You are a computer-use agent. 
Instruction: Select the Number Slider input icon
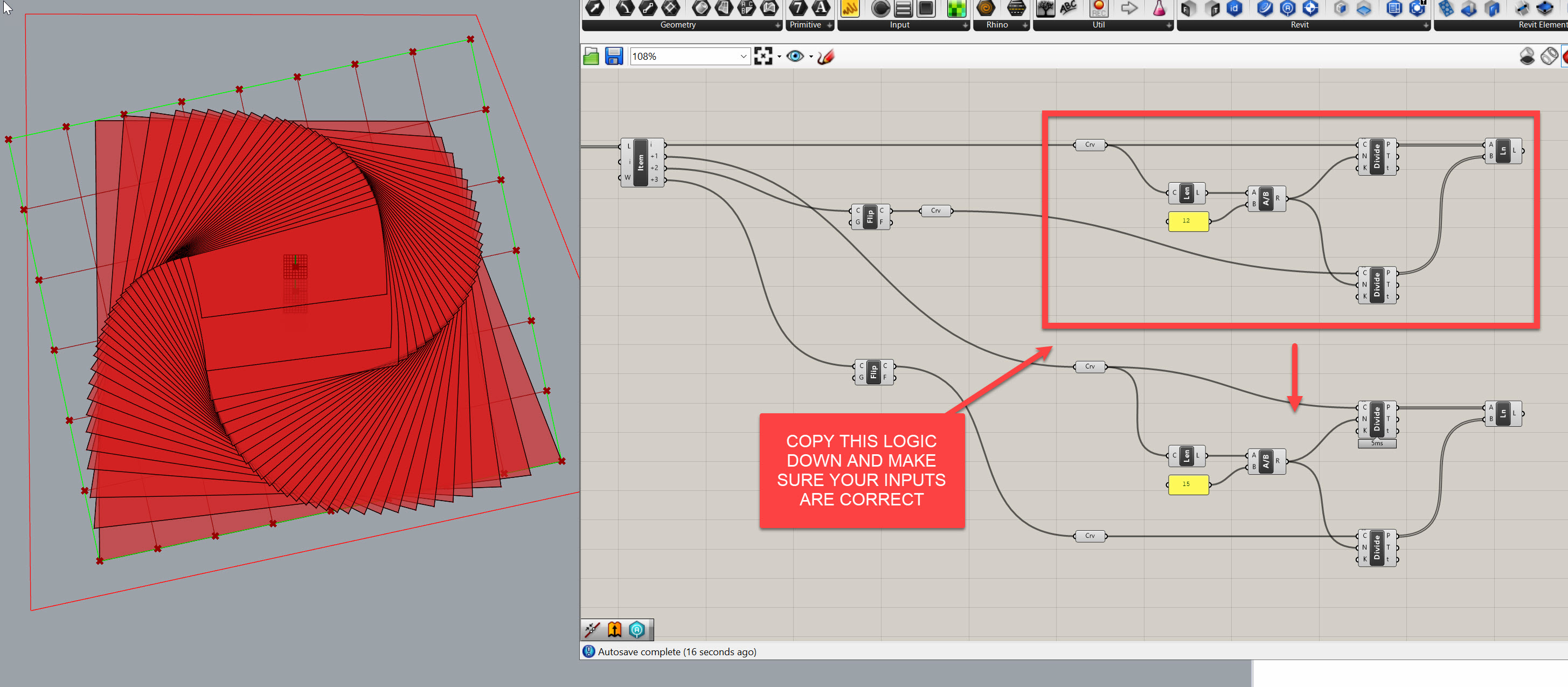pyautogui.click(x=903, y=9)
